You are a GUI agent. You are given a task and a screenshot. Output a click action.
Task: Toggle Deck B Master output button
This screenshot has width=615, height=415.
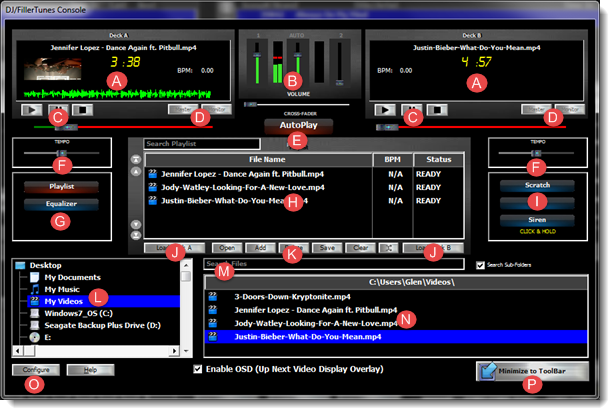pyautogui.click(x=536, y=109)
